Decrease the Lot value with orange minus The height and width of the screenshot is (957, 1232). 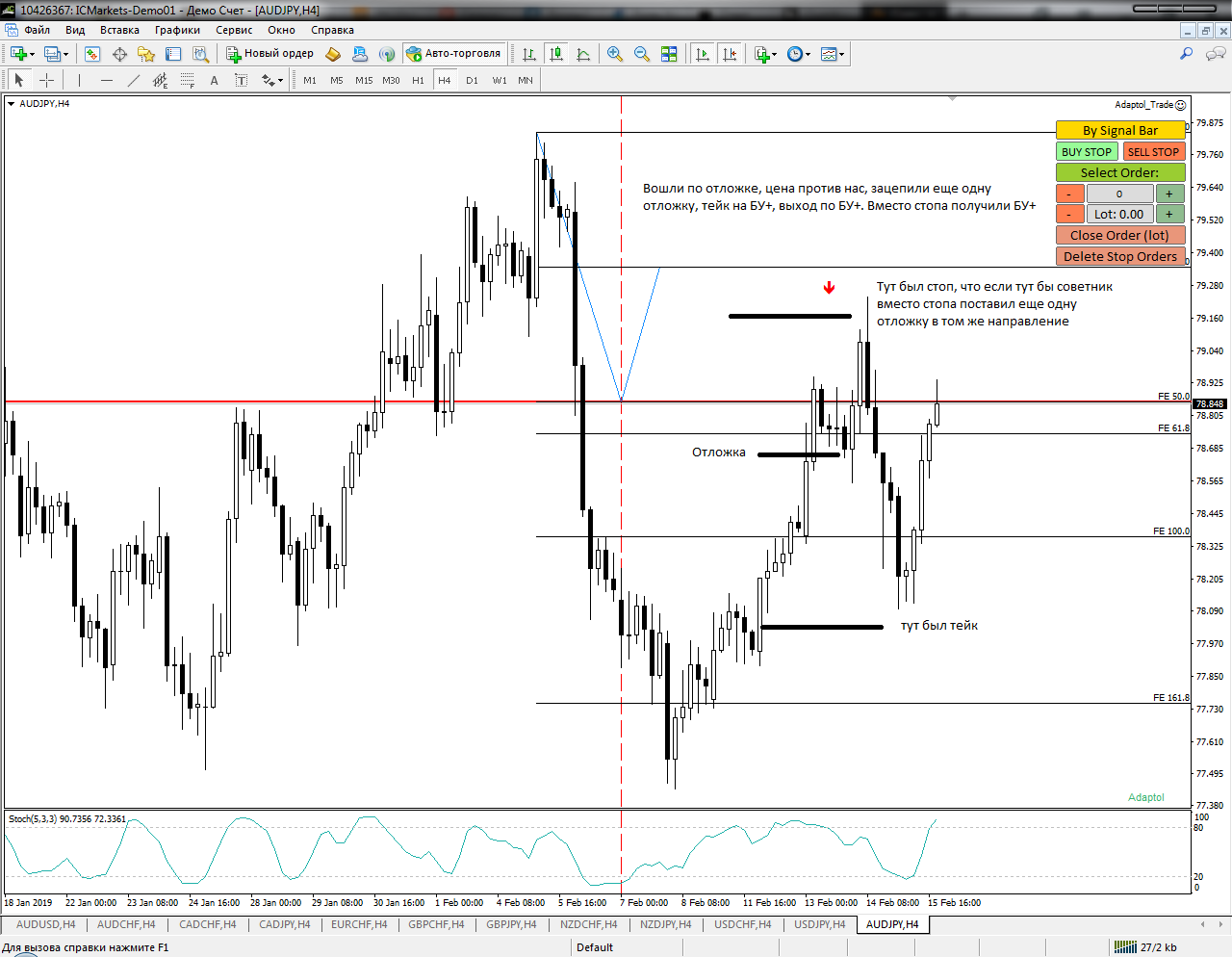pyautogui.click(x=1070, y=215)
